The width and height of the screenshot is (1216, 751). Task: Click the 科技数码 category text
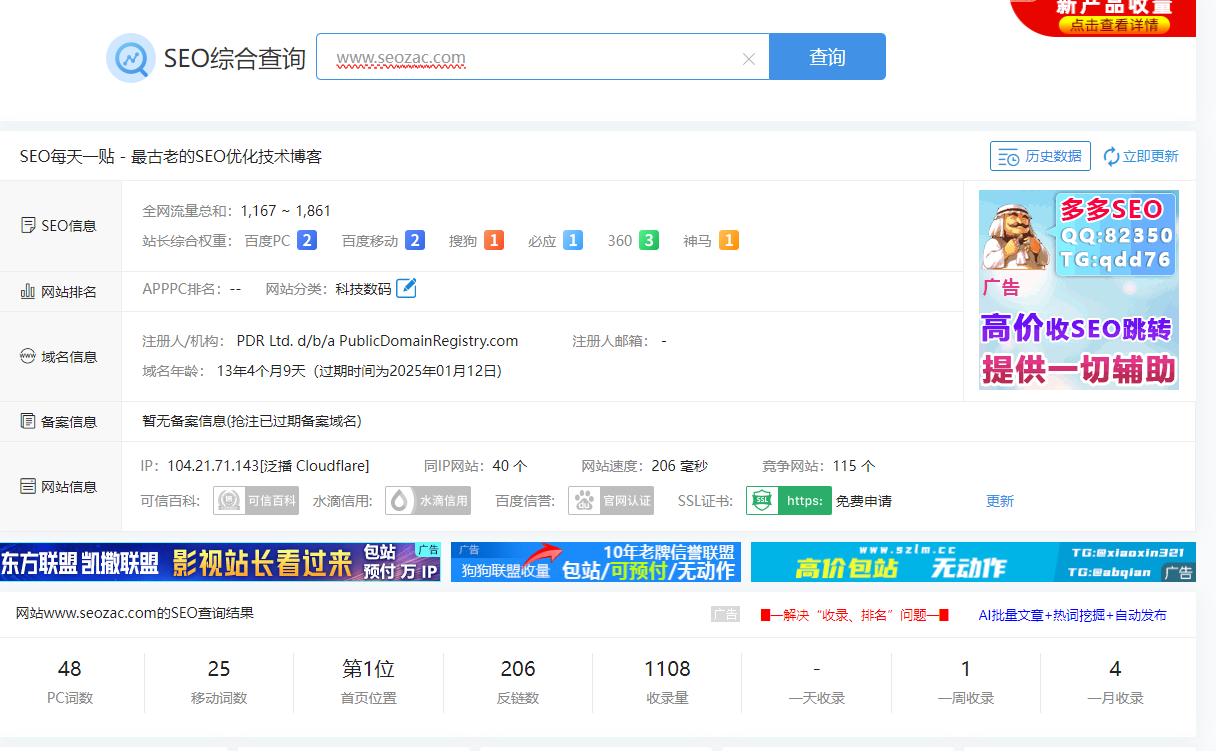363,289
